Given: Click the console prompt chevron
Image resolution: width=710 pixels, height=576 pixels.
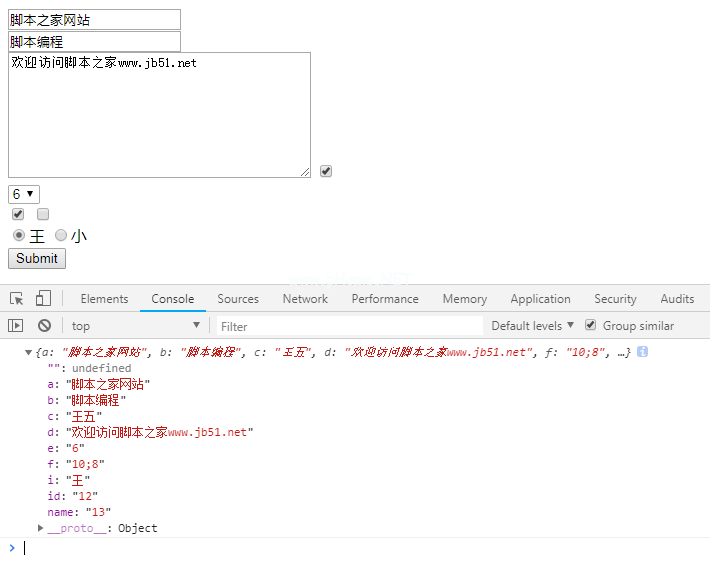Looking at the screenshot, I should [12, 547].
